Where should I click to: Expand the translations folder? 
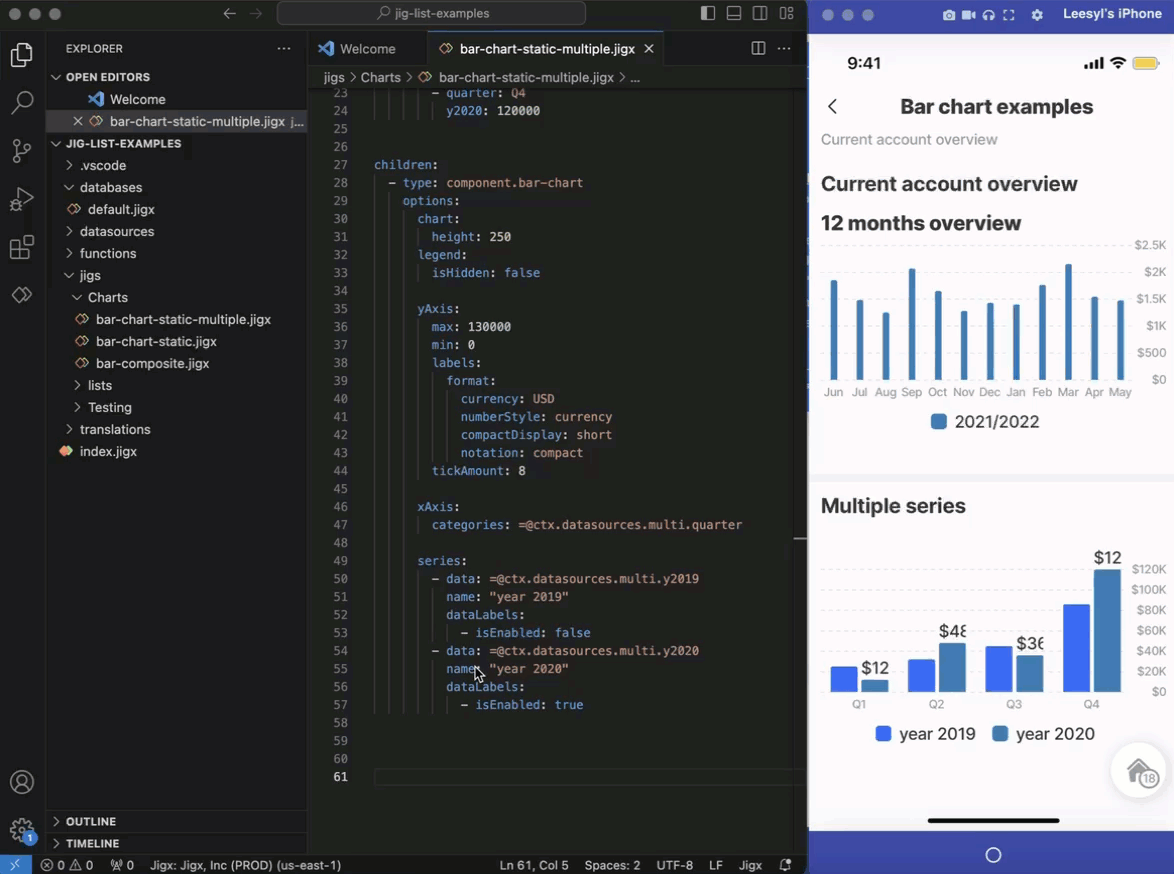point(115,429)
